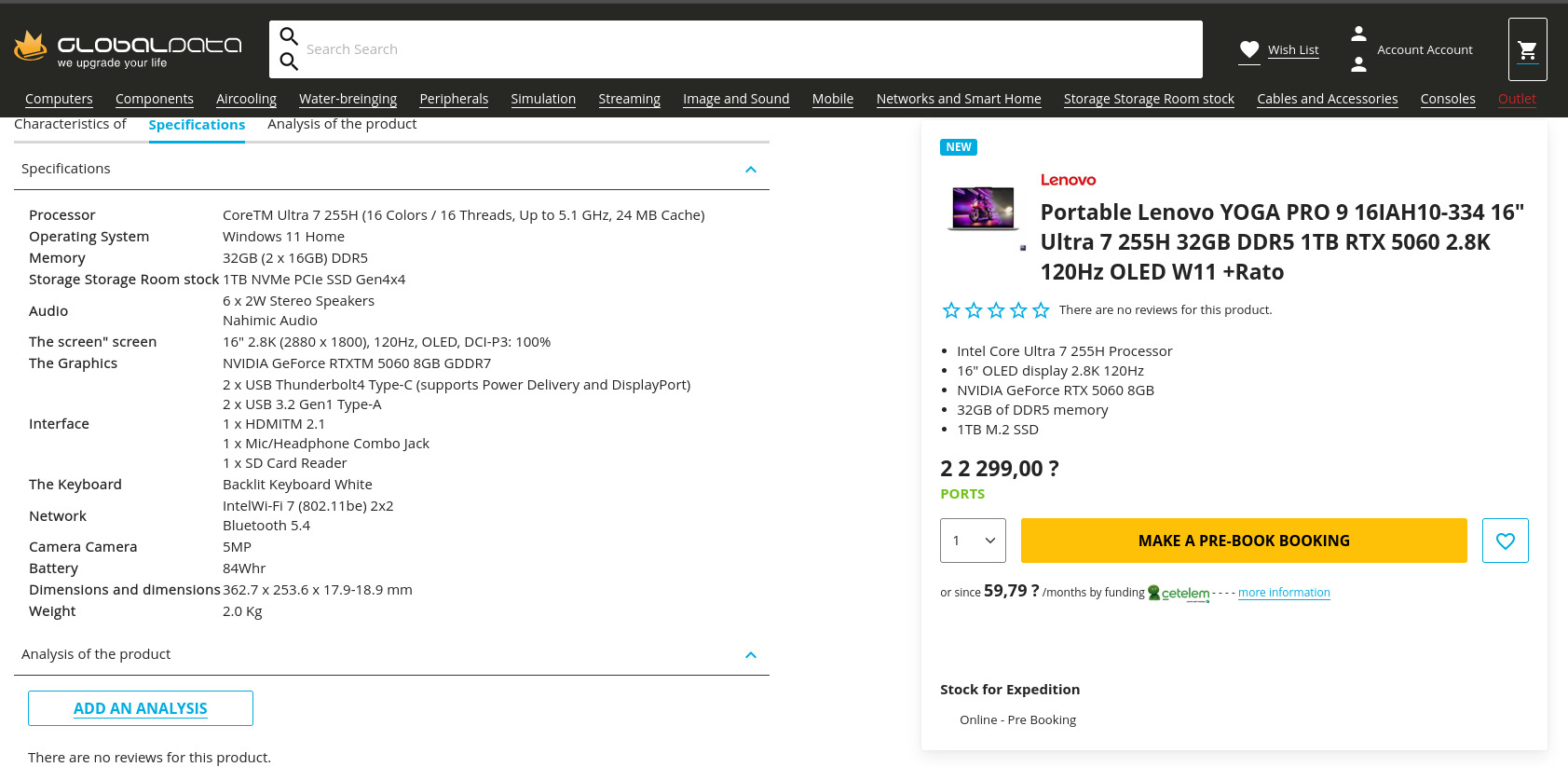The height and width of the screenshot is (767, 1568).
Task: Open the more information funding link
Action: [x=1283, y=593]
